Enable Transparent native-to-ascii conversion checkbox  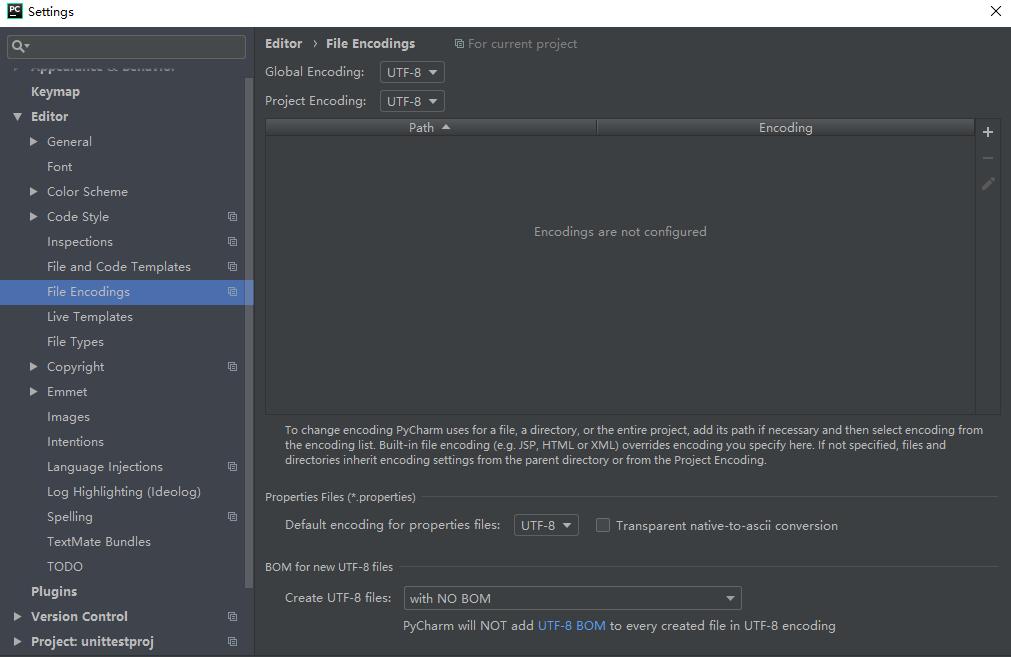click(603, 525)
